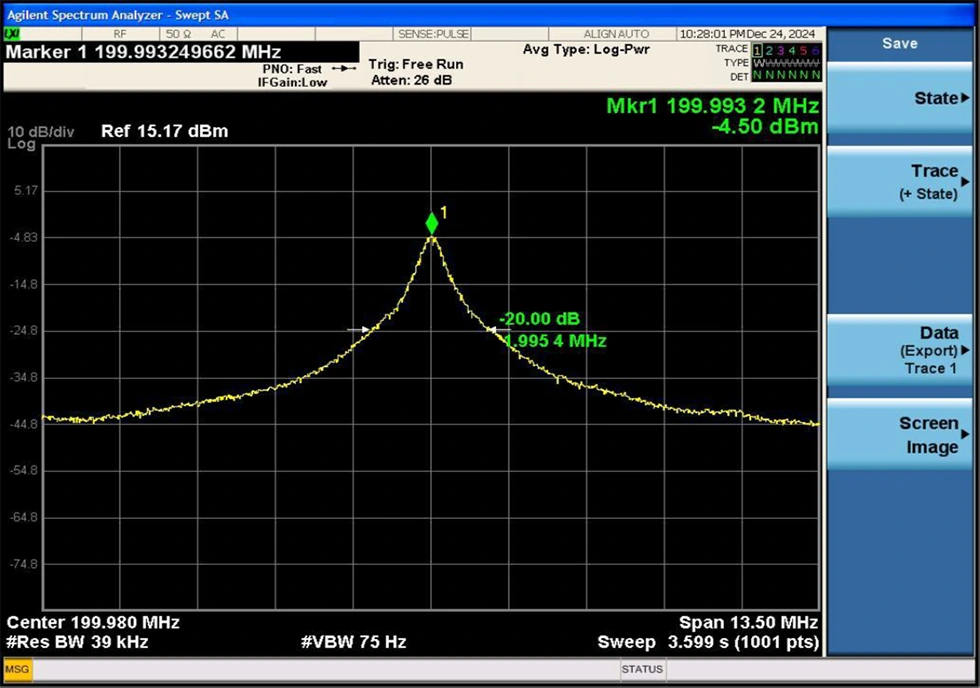The height and width of the screenshot is (688, 980).
Task: Click the PNO: Fast setting
Action: (292, 69)
